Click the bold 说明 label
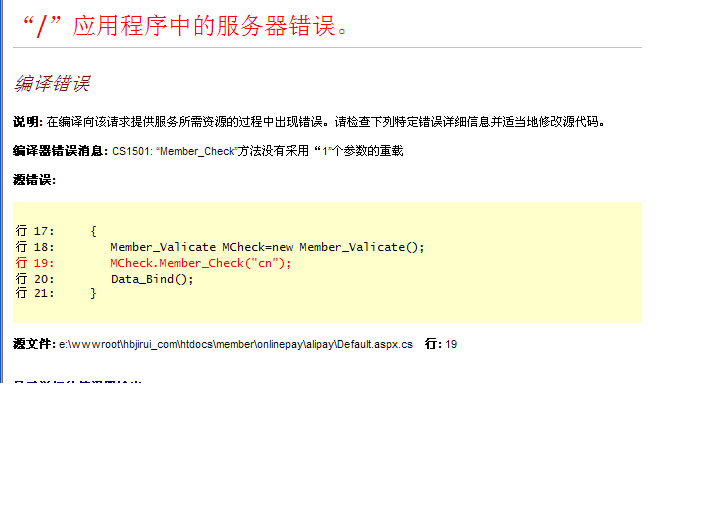Viewport: 721px width, 512px height. (26, 122)
